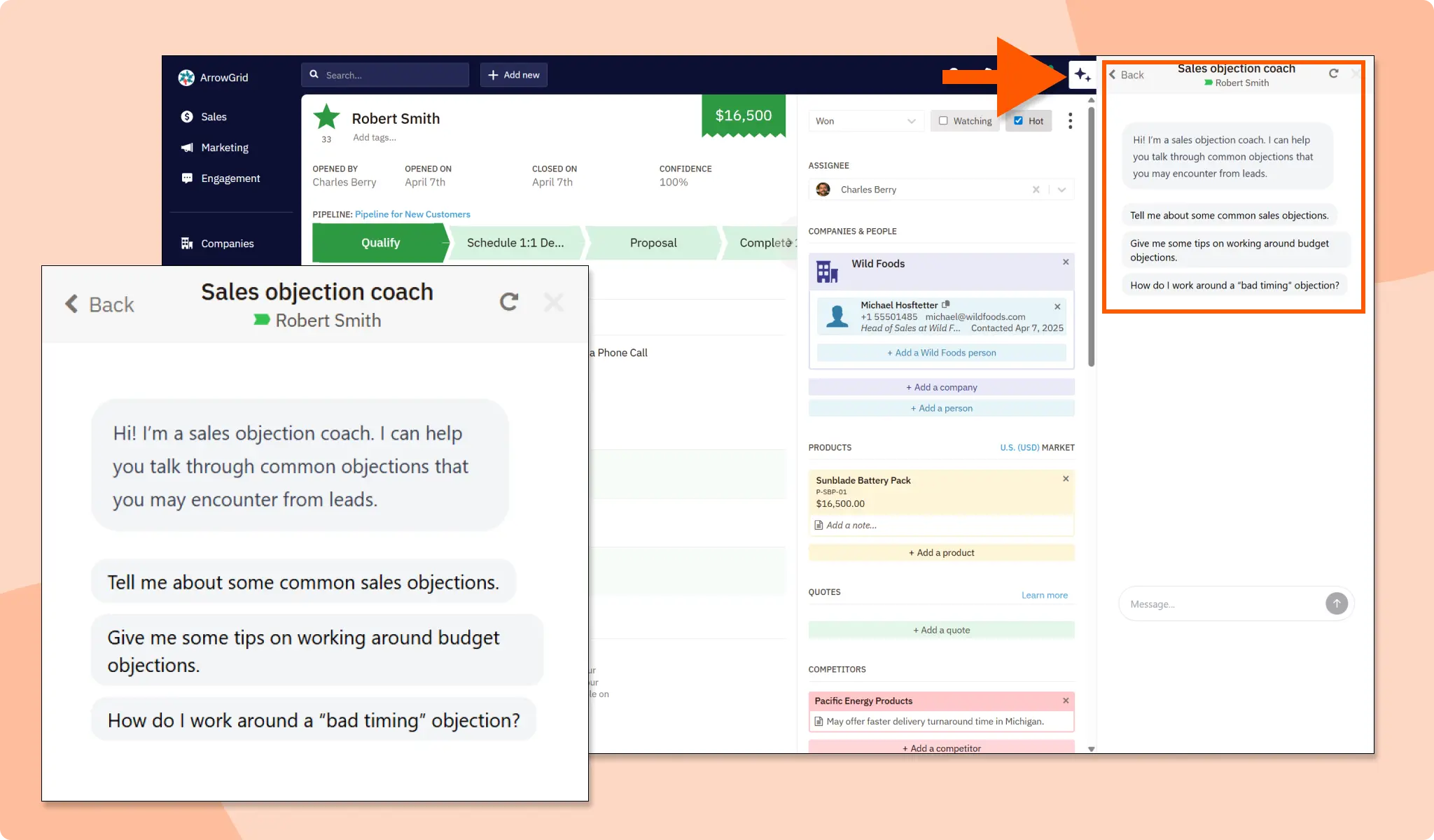
Task: Remove Pacific Energy Products competitor
Action: click(1066, 701)
